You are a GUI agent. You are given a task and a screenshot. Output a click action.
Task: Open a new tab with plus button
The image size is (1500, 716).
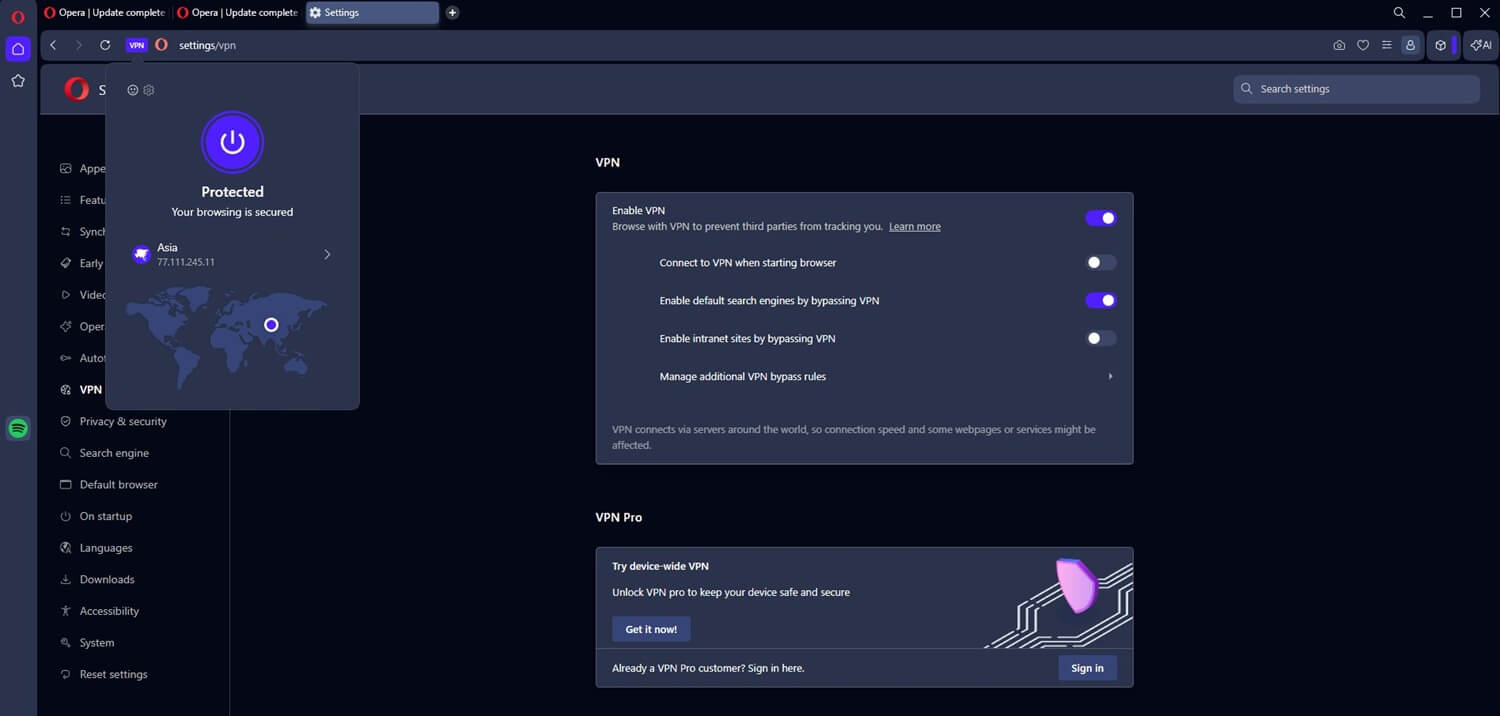click(452, 13)
